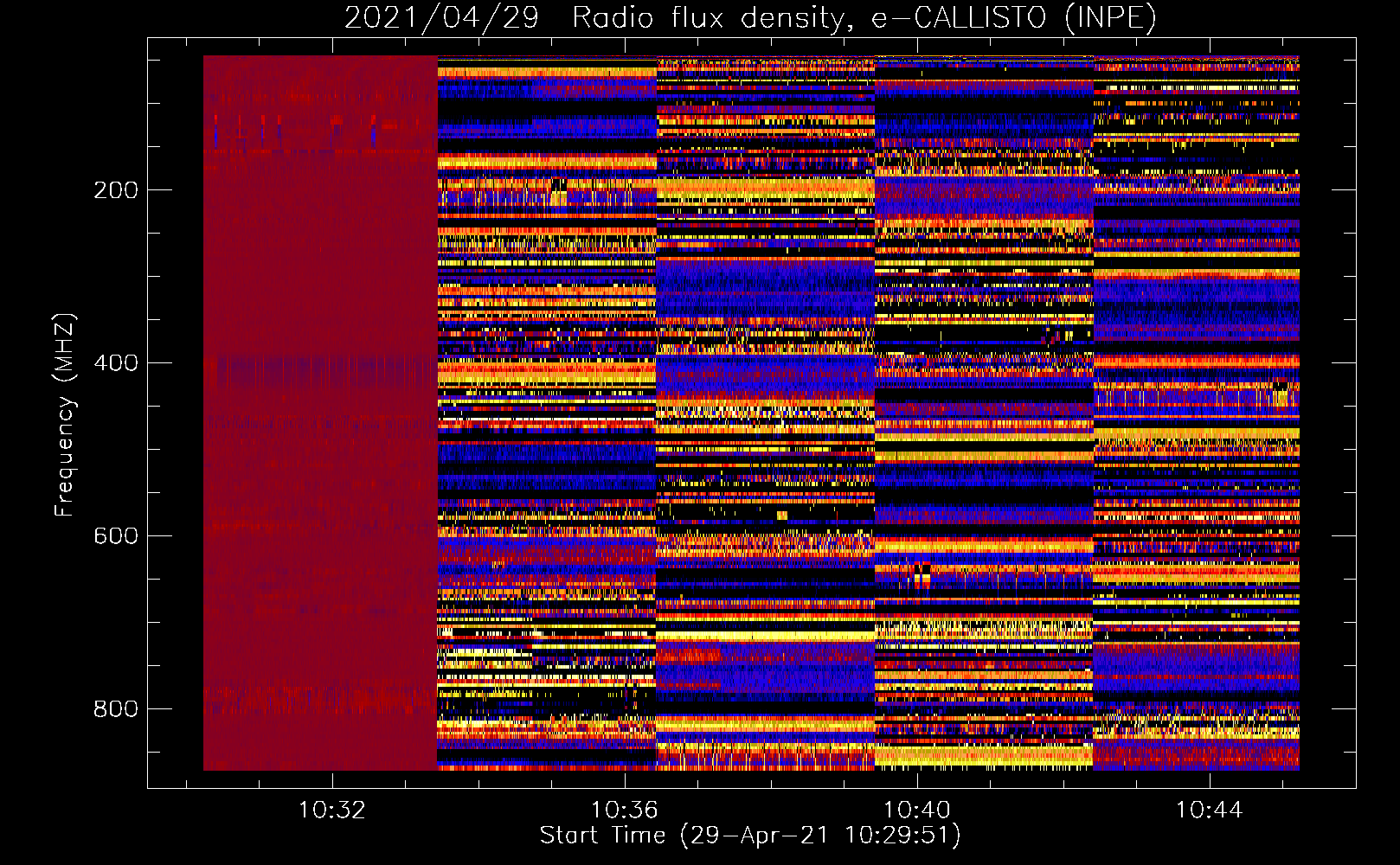Image resolution: width=1400 pixels, height=865 pixels.
Task: Click the 10:36 time tick label
Action: (625, 811)
